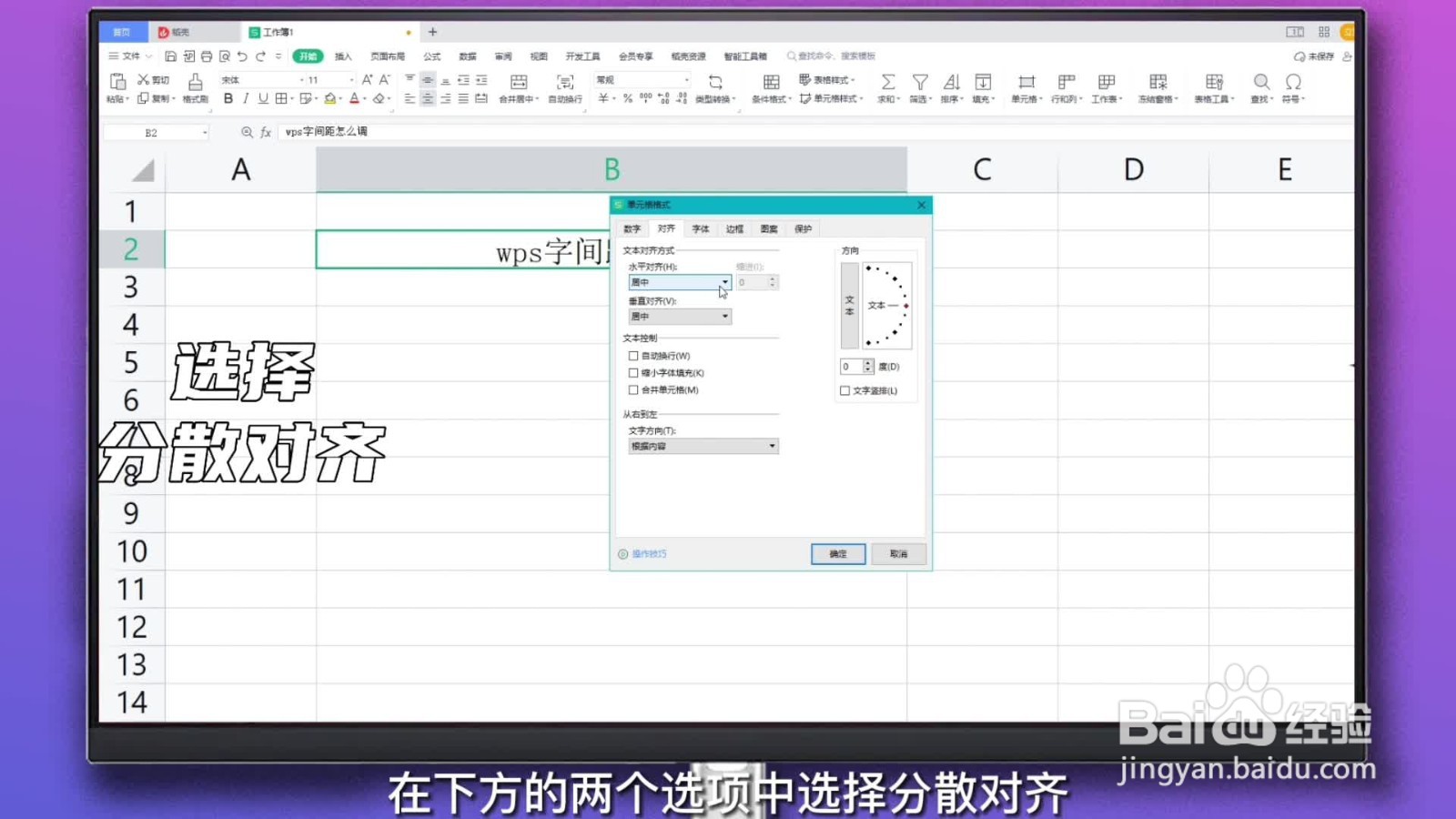
Task: Open the 水平对齐(H) alignment dropdown
Action: point(723,282)
